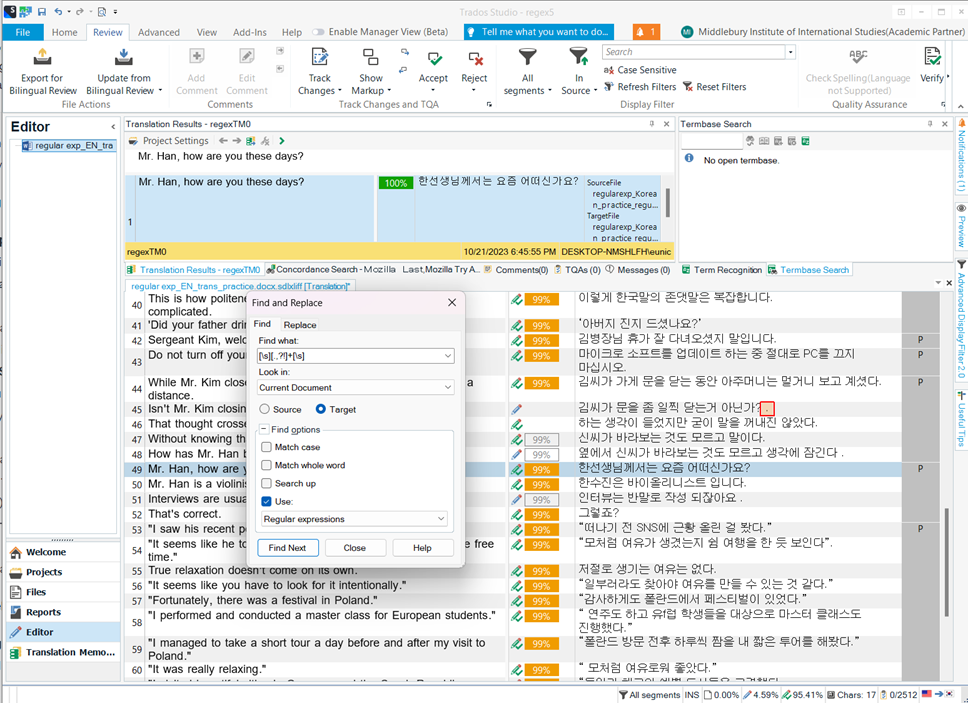Click the Accept changes icon
Viewport: 968px width, 703px height.
click(433, 57)
